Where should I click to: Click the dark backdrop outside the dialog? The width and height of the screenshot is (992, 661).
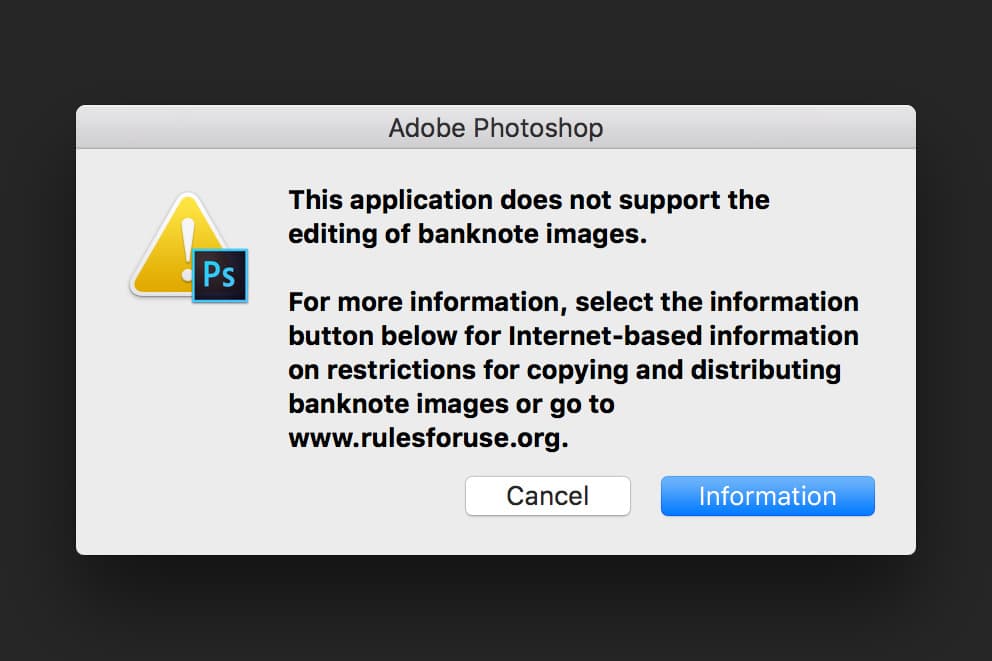pyautogui.click(x=496, y=51)
